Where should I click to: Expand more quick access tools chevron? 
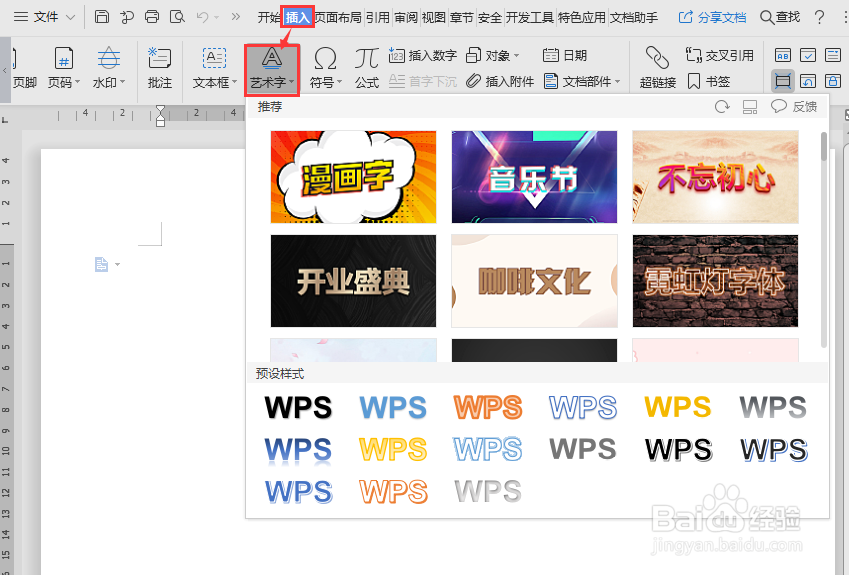236,17
